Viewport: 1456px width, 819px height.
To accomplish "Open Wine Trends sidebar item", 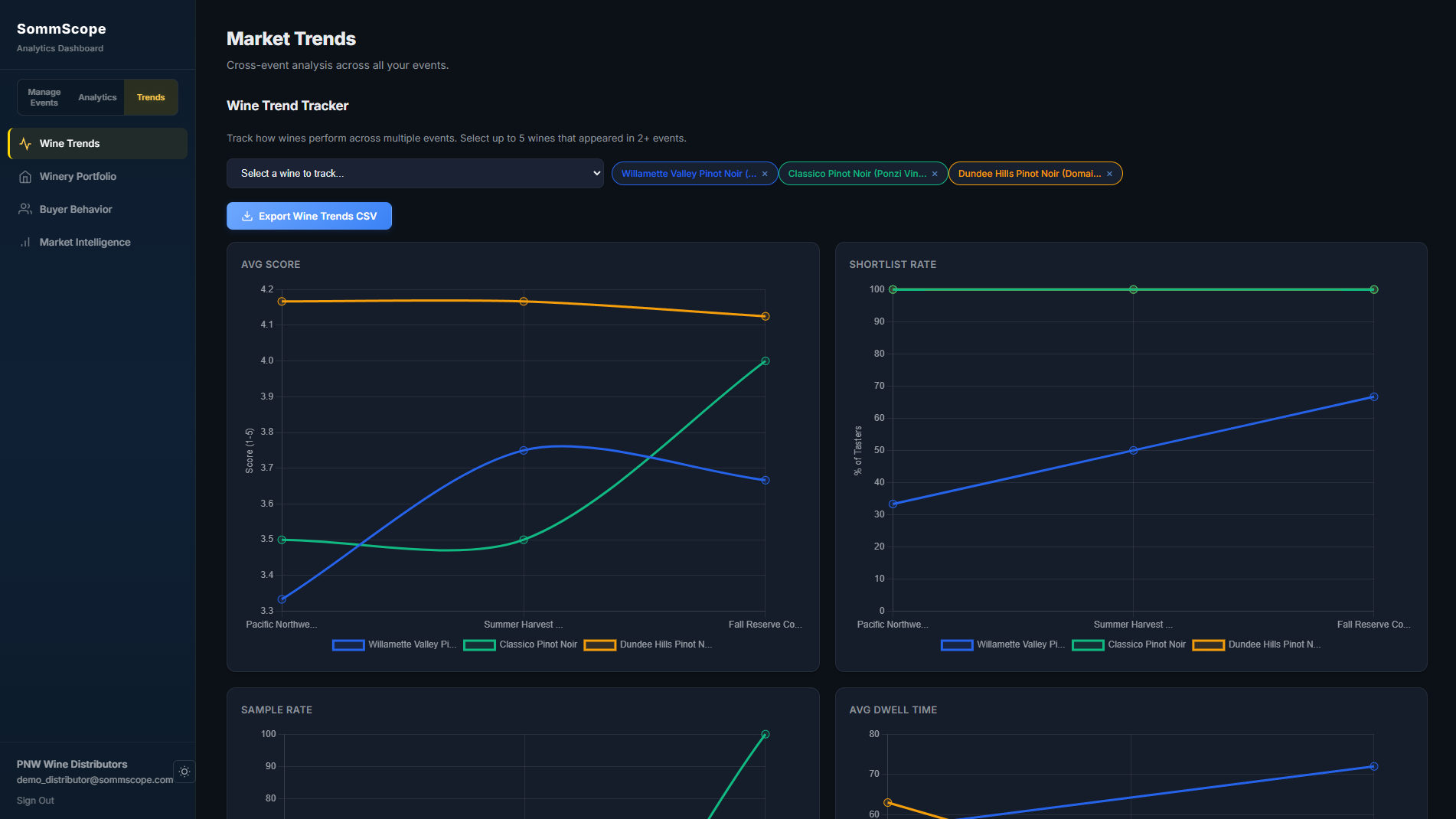I will point(97,144).
